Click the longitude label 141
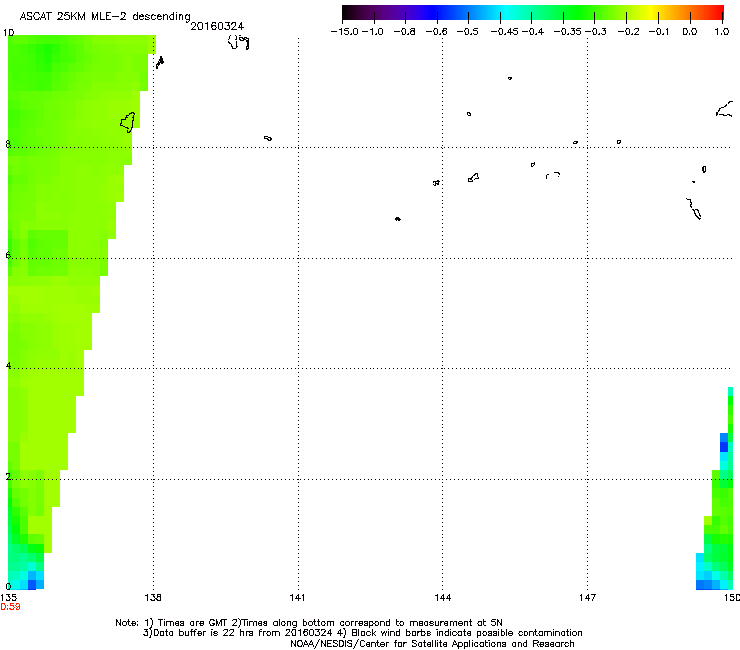Screen dimensions: 740x650 [x=297, y=598]
